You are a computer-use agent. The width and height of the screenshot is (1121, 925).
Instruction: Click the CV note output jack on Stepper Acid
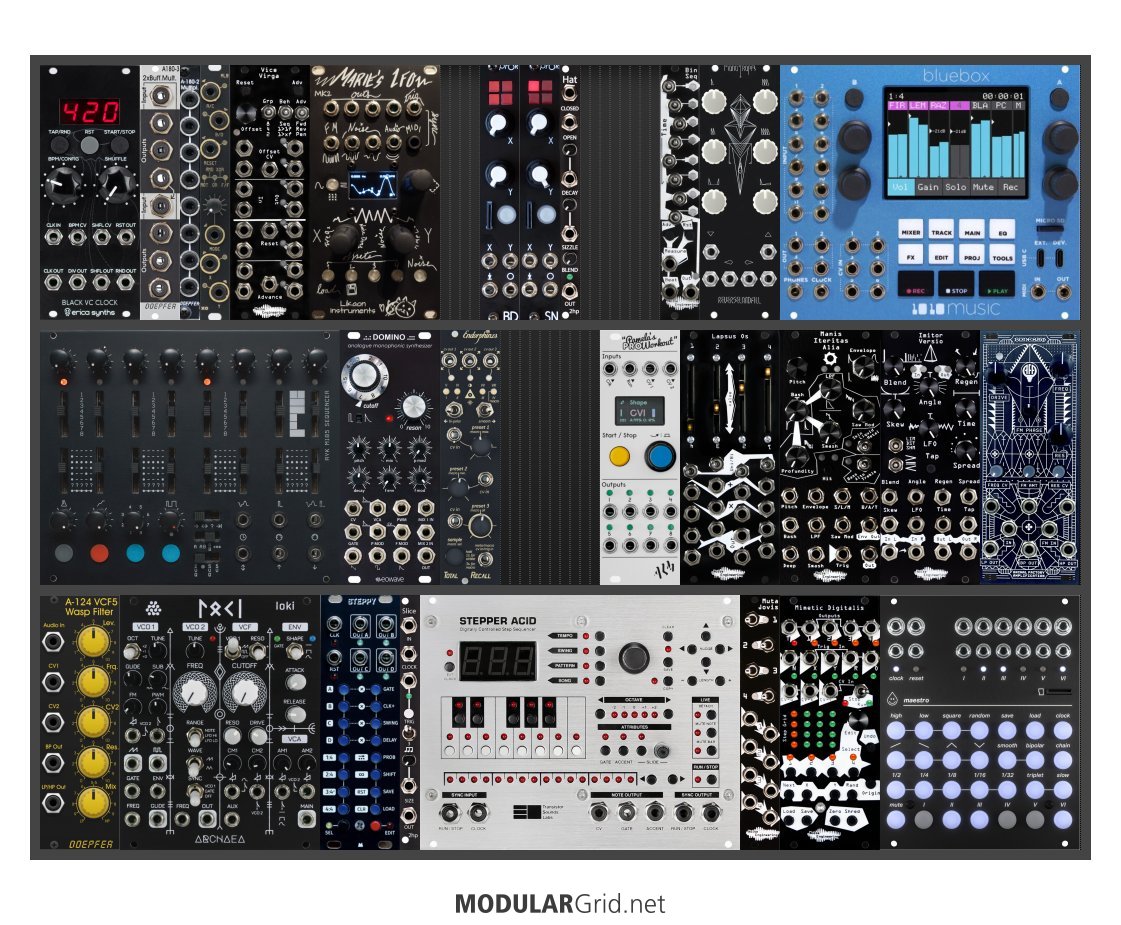598,812
